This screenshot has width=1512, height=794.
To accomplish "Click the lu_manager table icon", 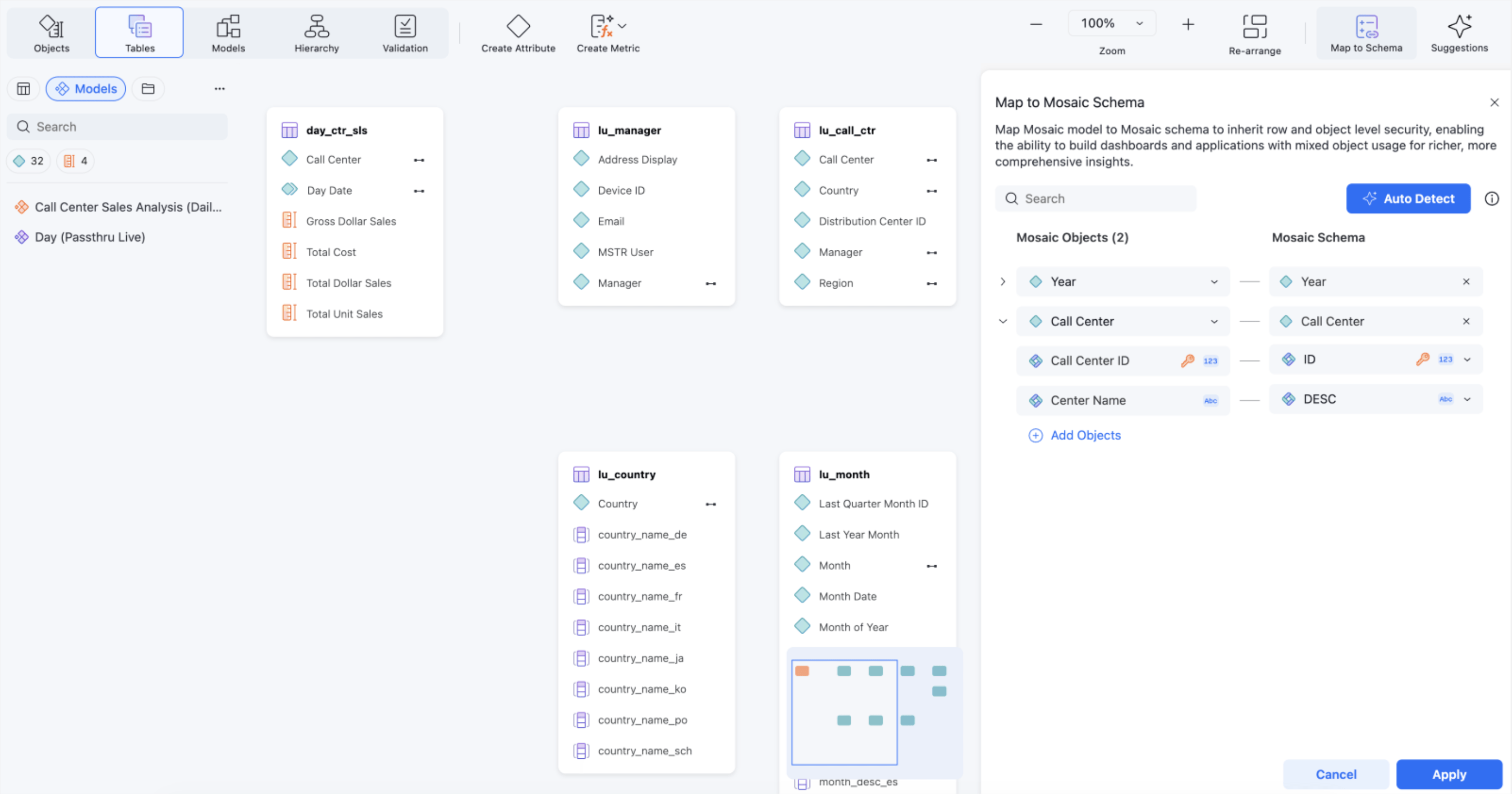I will [581, 130].
